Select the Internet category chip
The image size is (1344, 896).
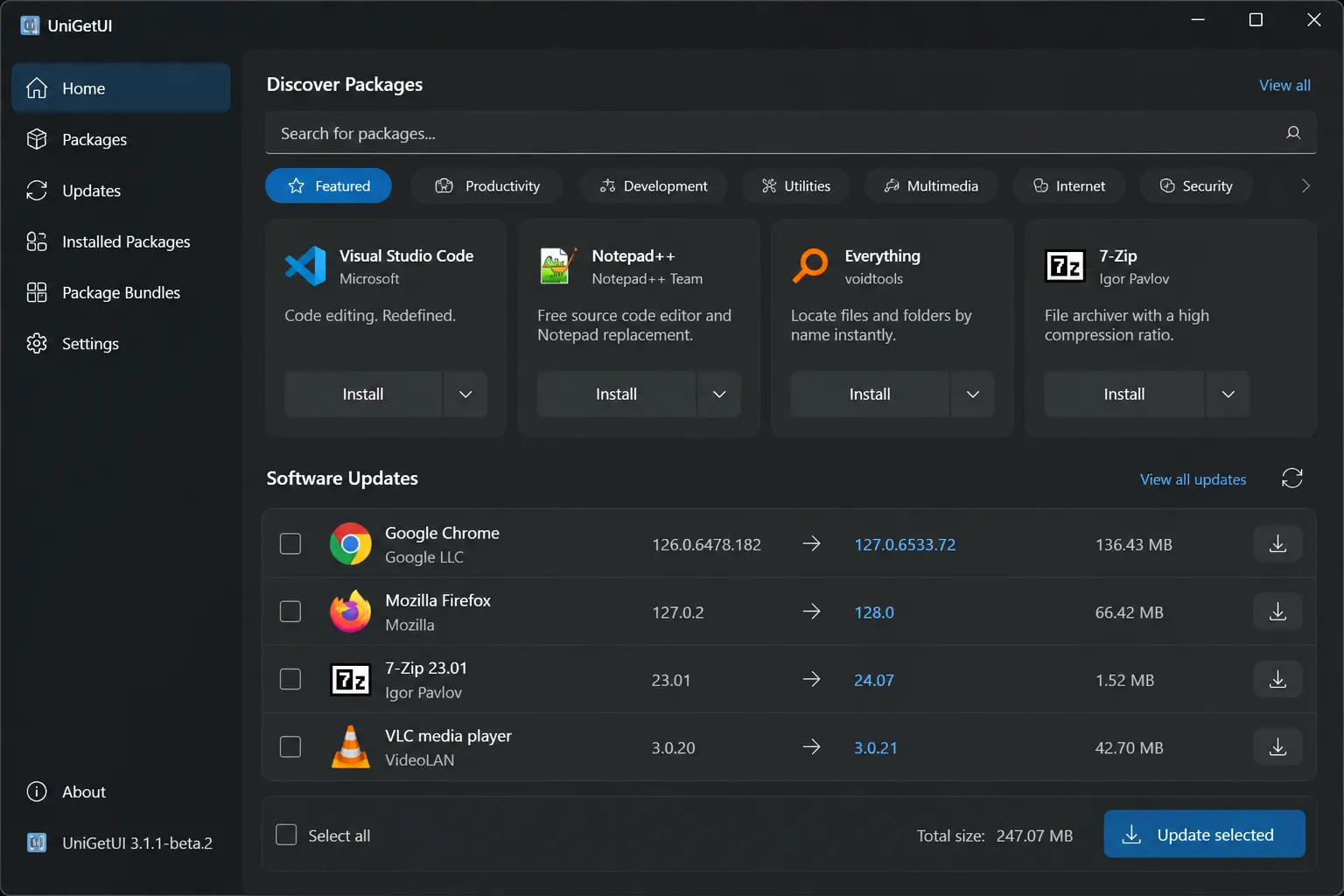click(x=1069, y=185)
